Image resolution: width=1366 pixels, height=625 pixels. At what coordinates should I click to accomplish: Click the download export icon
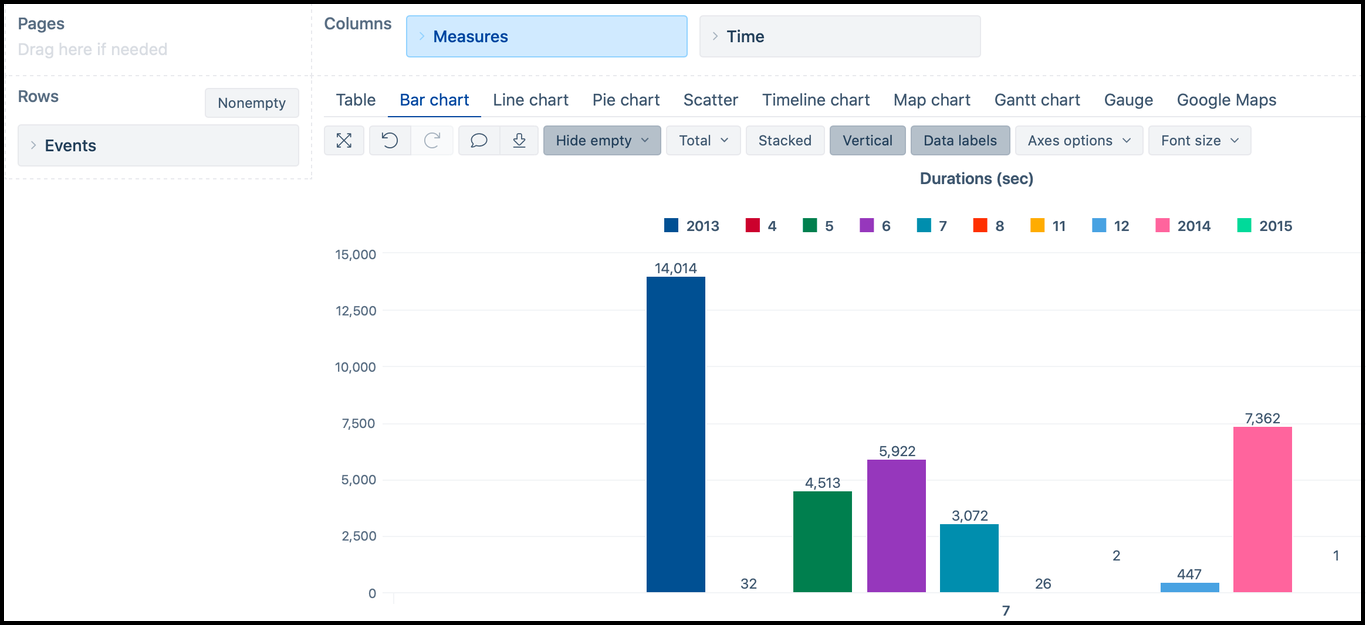(x=519, y=141)
